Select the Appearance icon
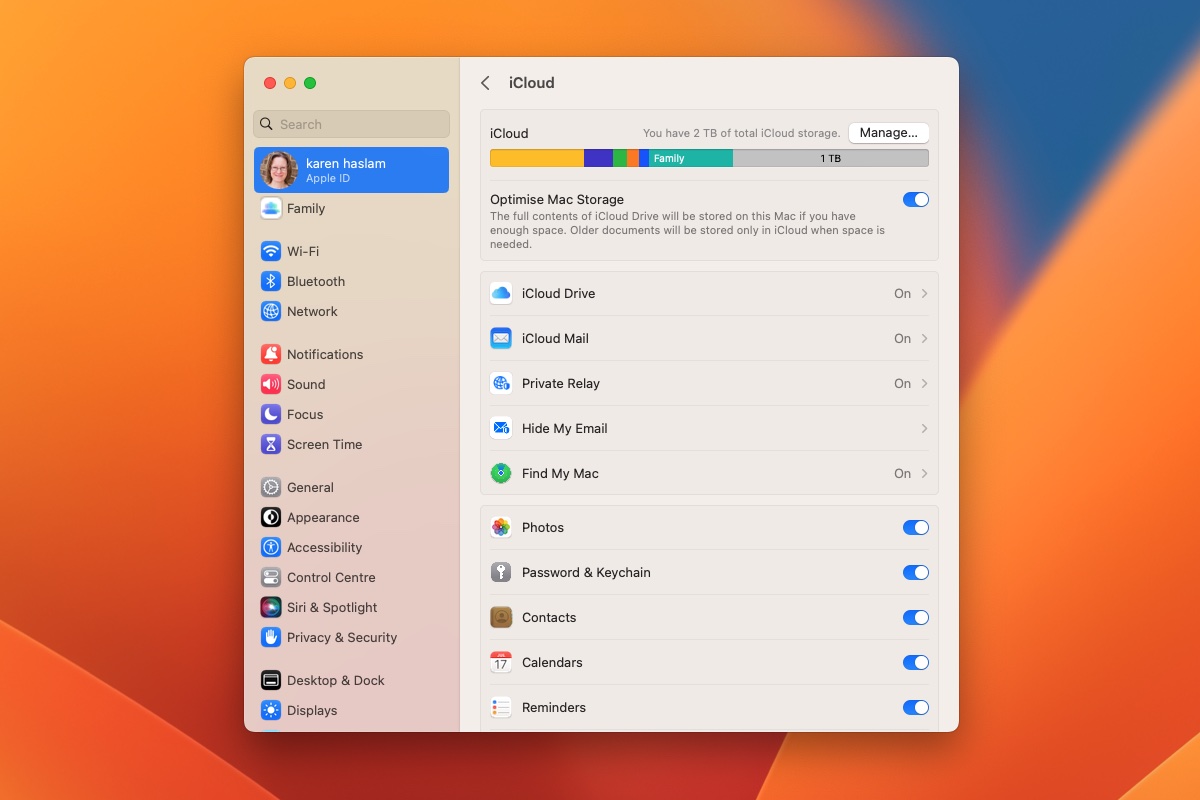The height and width of the screenshot is (800, 1200). 271,517
